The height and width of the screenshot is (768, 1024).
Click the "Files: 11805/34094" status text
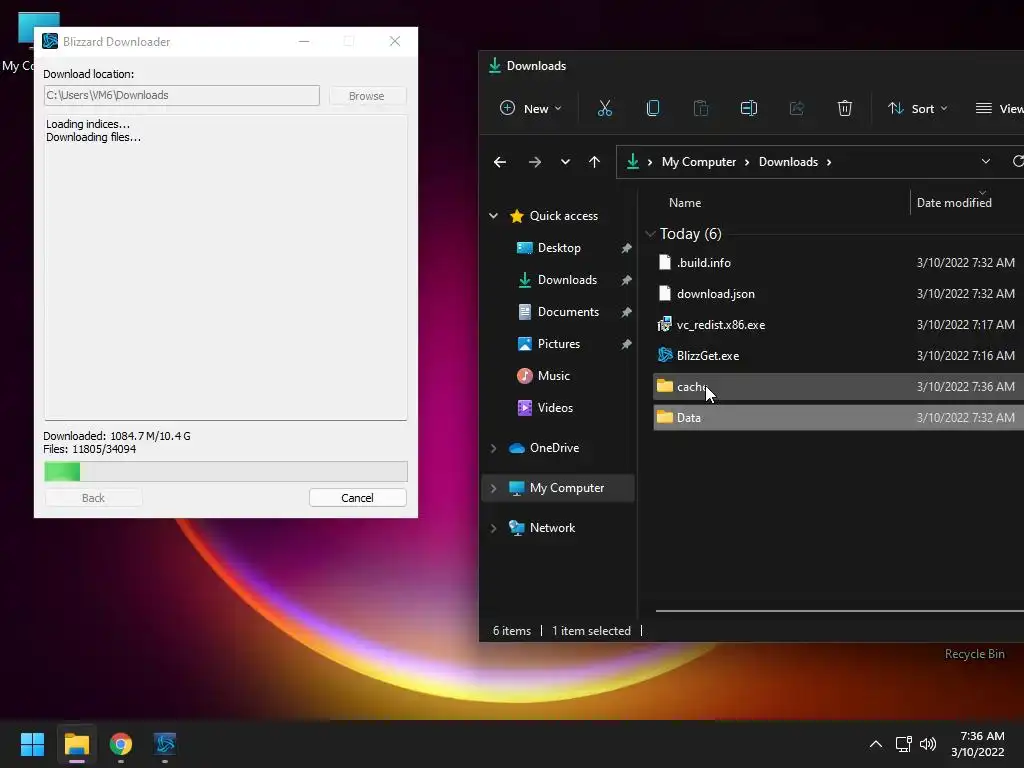pyautogui.click(x=89, y=449)
